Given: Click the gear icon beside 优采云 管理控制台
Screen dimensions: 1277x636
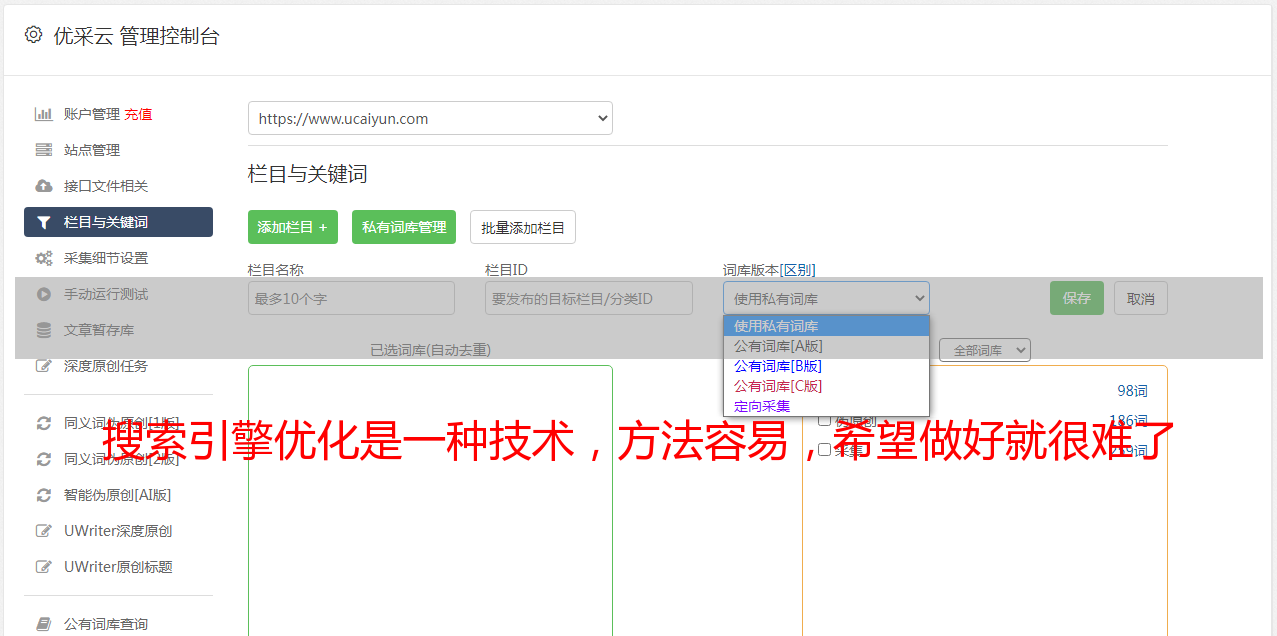Looking at the screenshot, I should [34, 35].
